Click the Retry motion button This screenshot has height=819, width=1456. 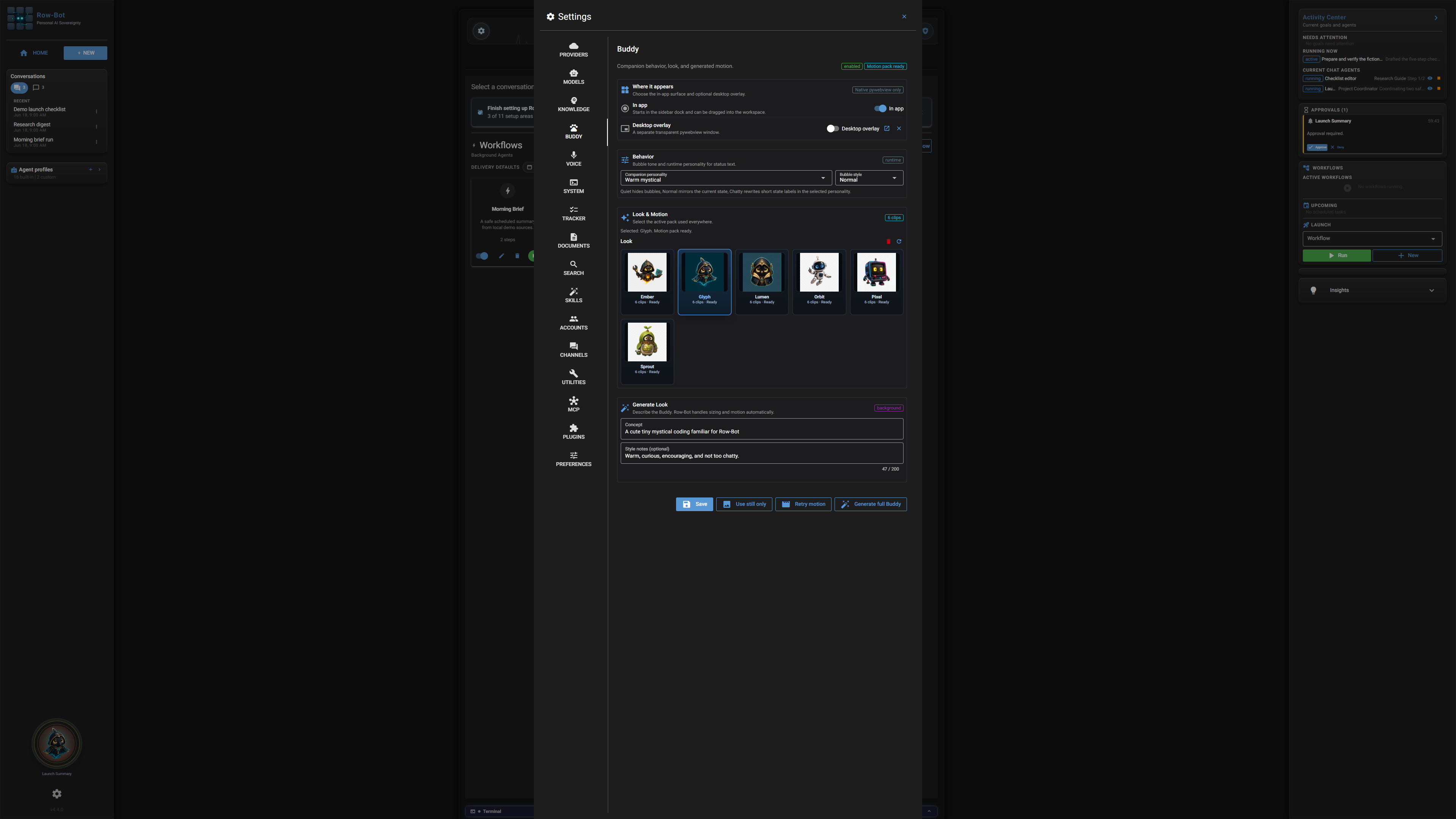[803, 504]
